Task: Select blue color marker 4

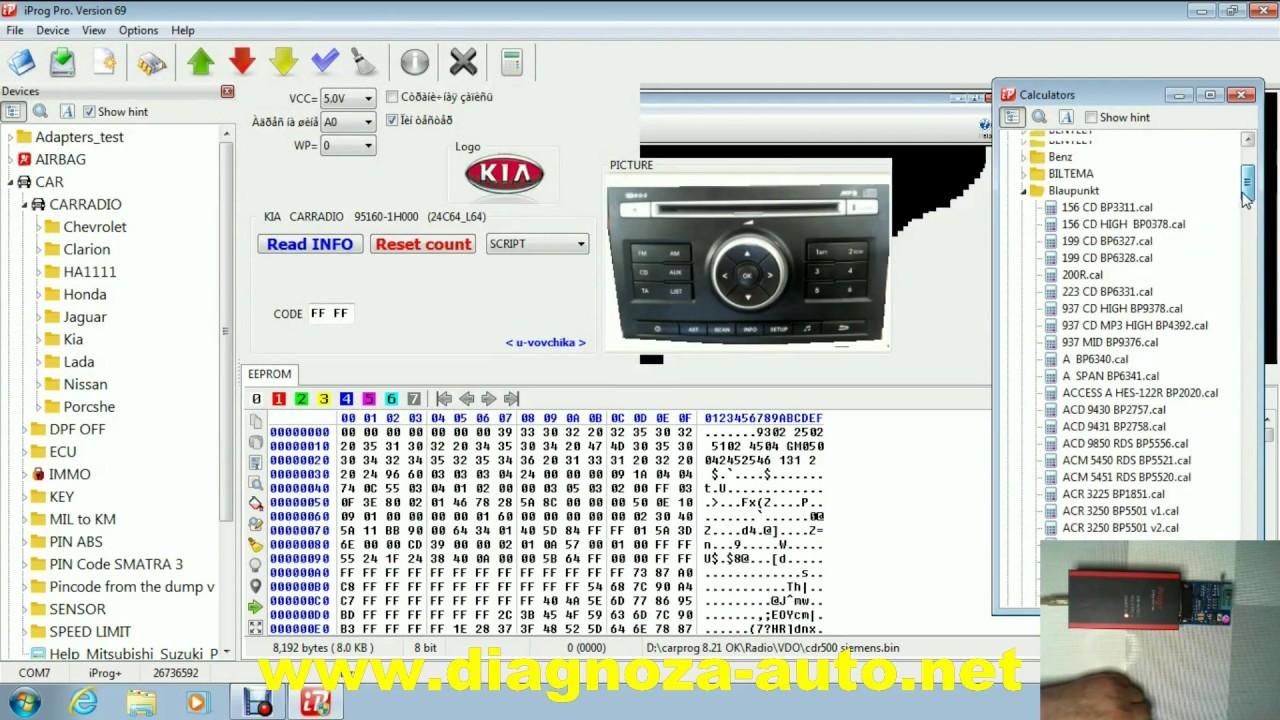Action: point(346,399)
